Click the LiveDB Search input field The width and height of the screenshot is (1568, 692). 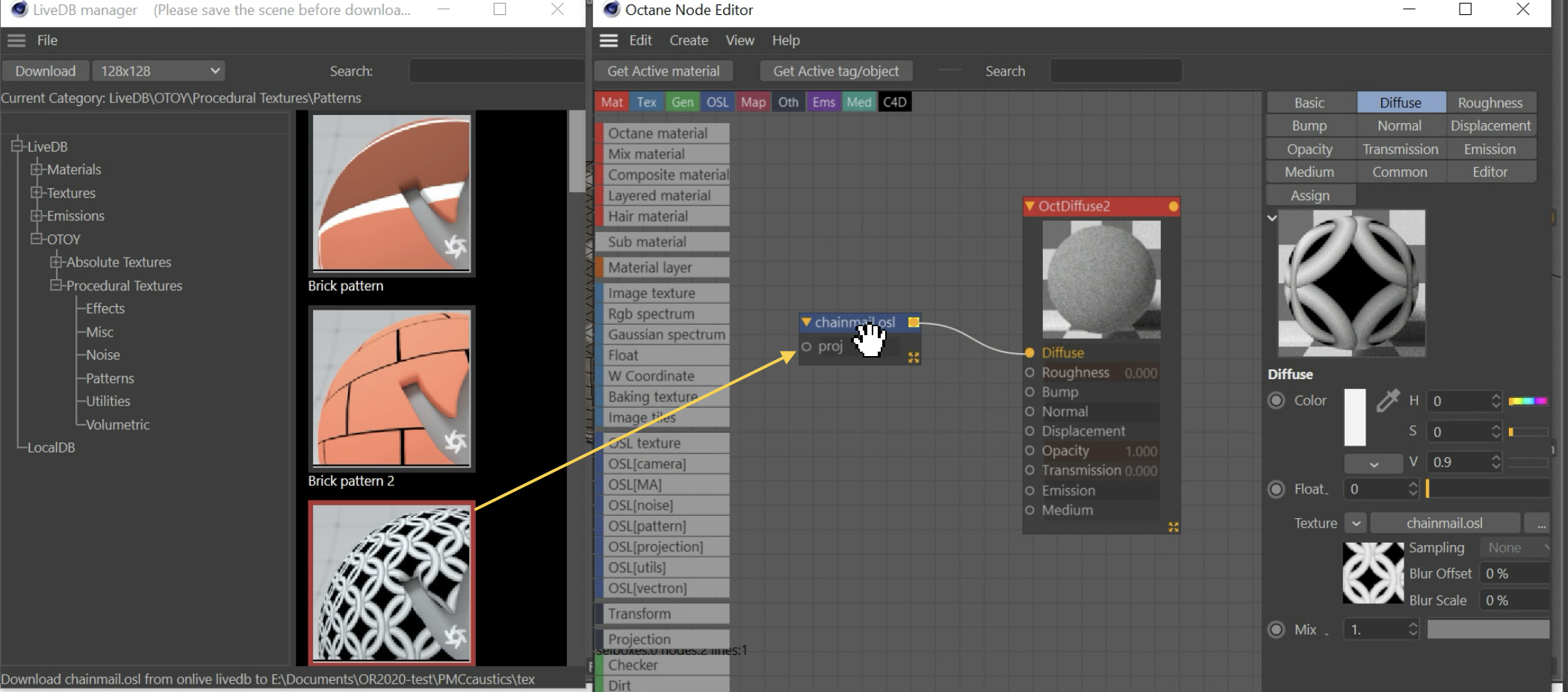497,71
